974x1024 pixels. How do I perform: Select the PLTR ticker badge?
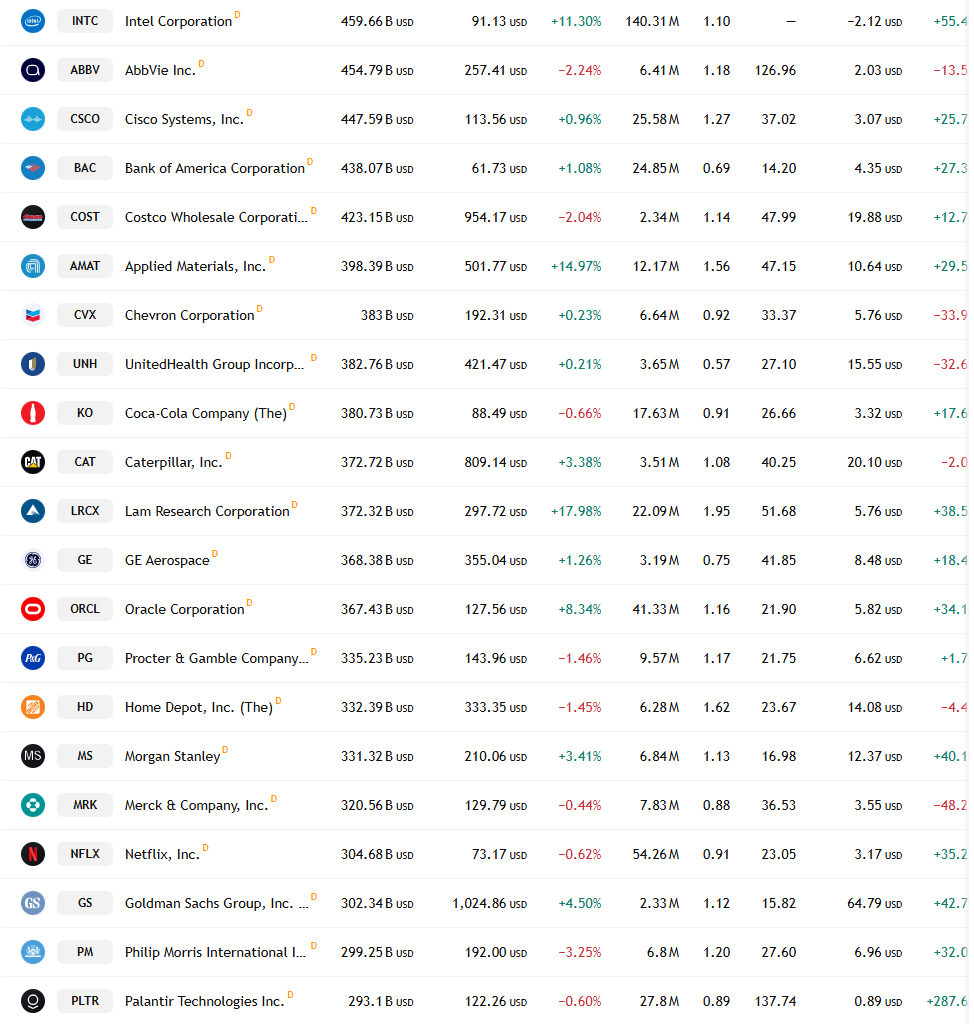tap(85, 1000)
